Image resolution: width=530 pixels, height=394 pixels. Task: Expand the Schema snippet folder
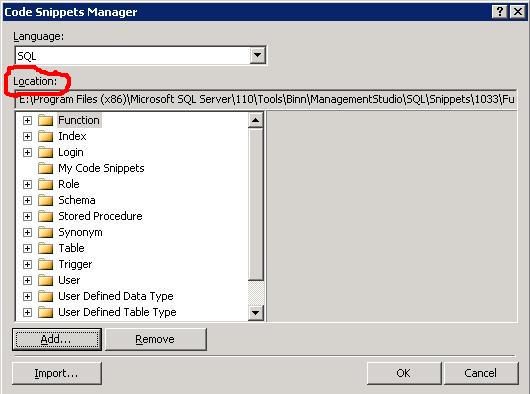coord(27,200)
